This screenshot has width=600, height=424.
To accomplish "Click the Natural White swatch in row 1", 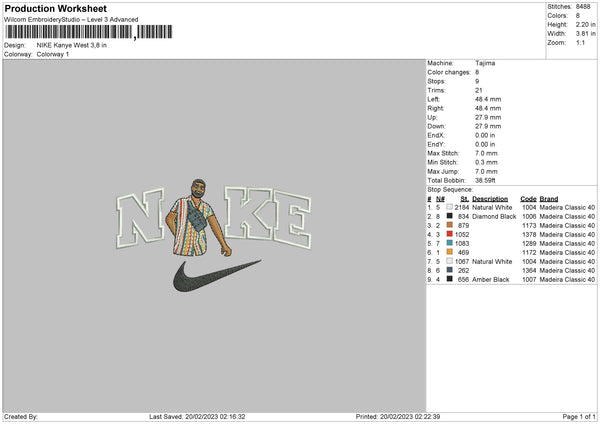I will click(449, 207).
